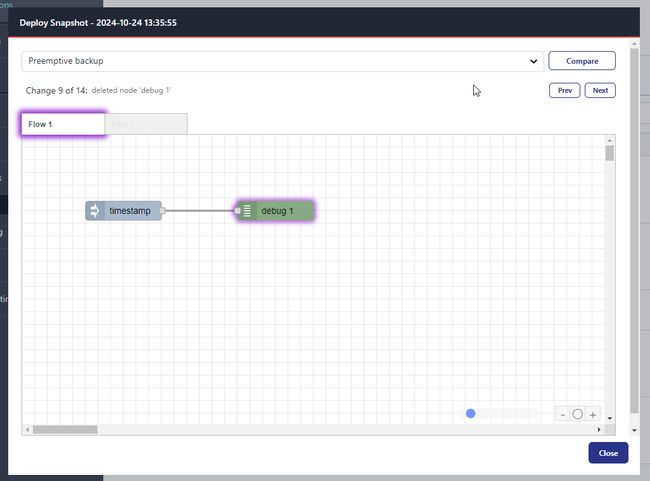Close the Deploy Snapshot dialog
The height and width of the screenshot is (481, 650).
(608, 453)
